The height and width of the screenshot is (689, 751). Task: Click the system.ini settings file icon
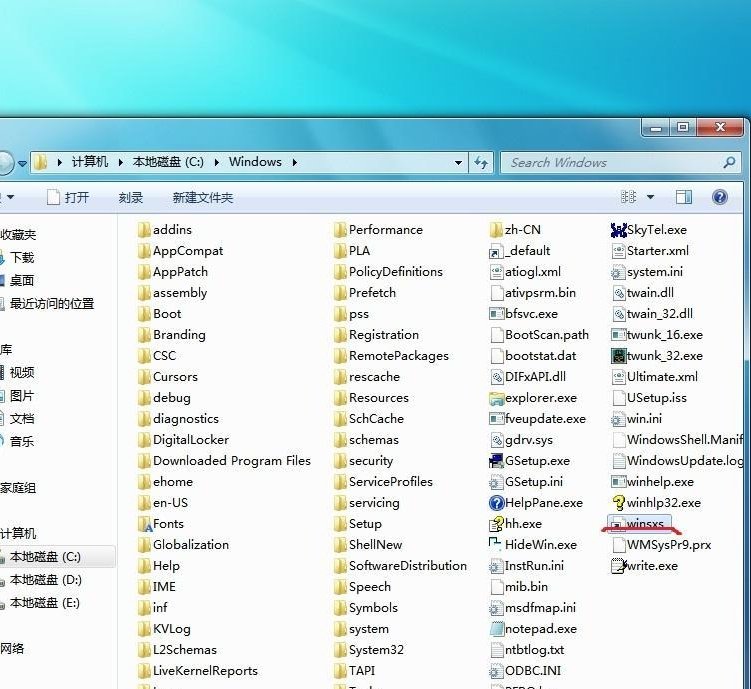(x=618, y=272)
